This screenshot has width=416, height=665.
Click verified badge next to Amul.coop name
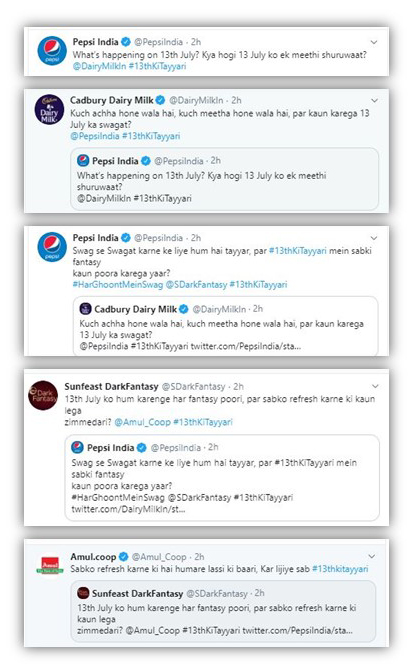click(123, 556)
